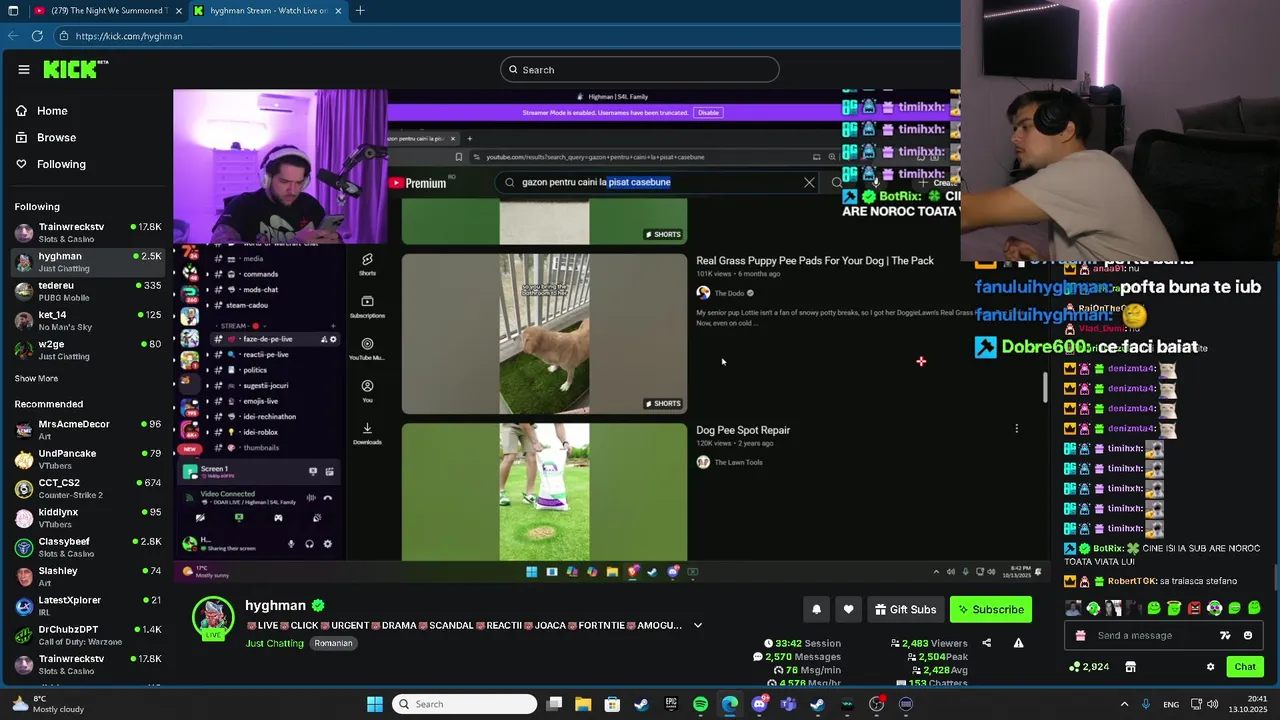Screen dimensions: 1280x720
Task: Click the Dog Pee Spot Repair video title
Action: [x=743, y=430]
